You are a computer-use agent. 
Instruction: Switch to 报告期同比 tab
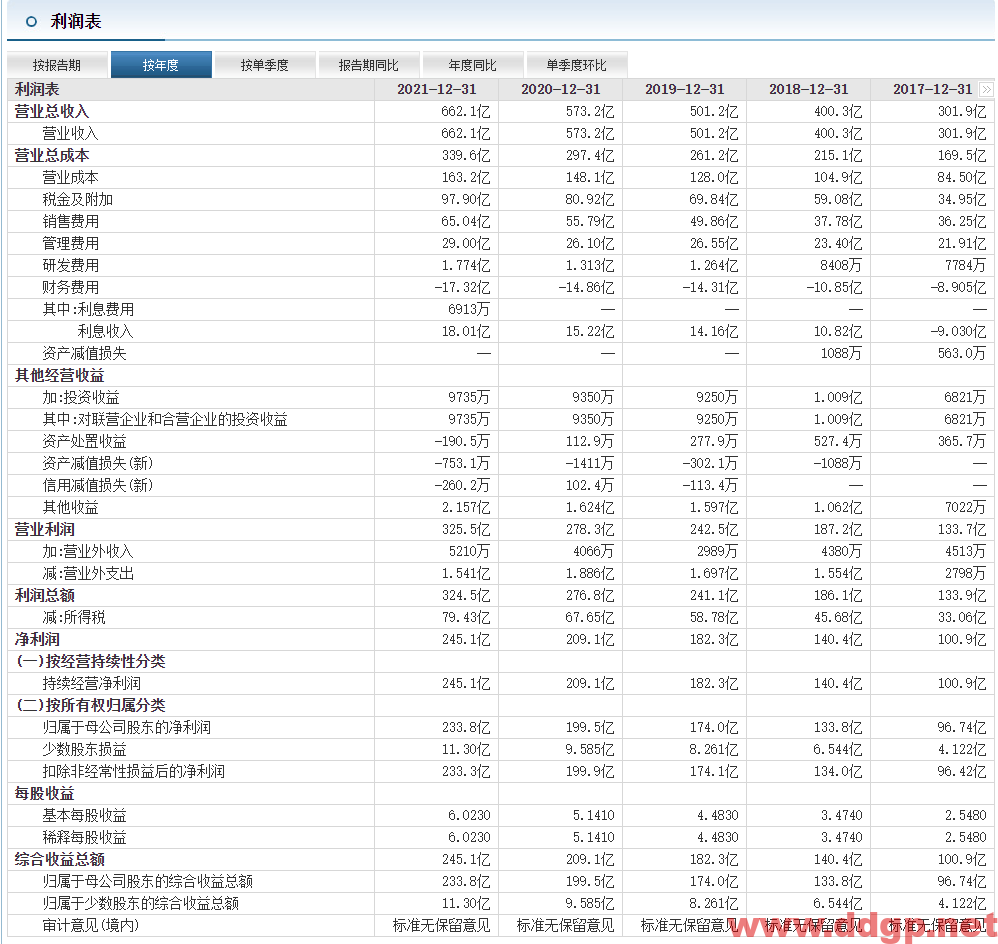[x=369, y=65]
